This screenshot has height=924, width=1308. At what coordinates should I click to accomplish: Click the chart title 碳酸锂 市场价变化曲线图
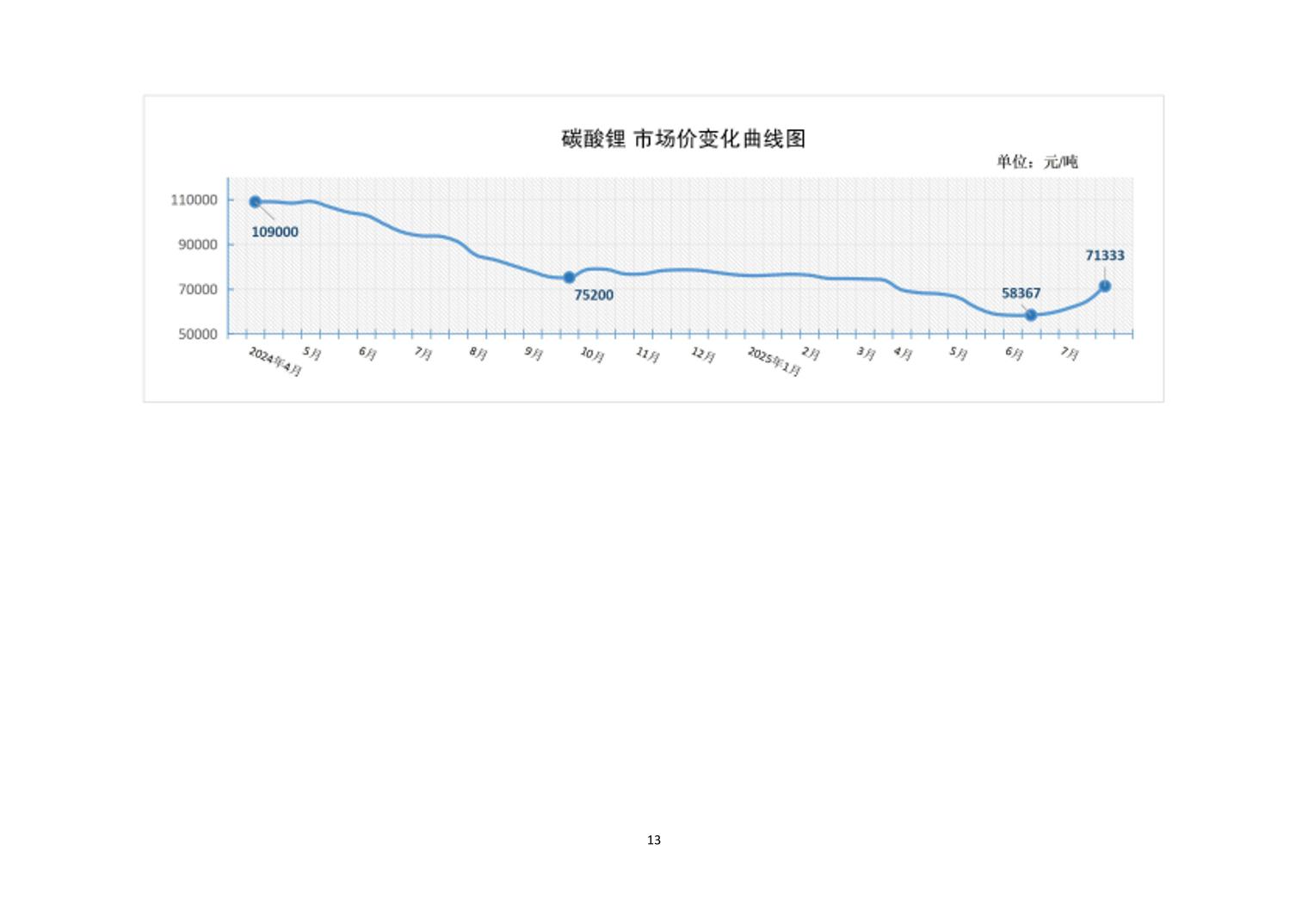pos(683,139)
